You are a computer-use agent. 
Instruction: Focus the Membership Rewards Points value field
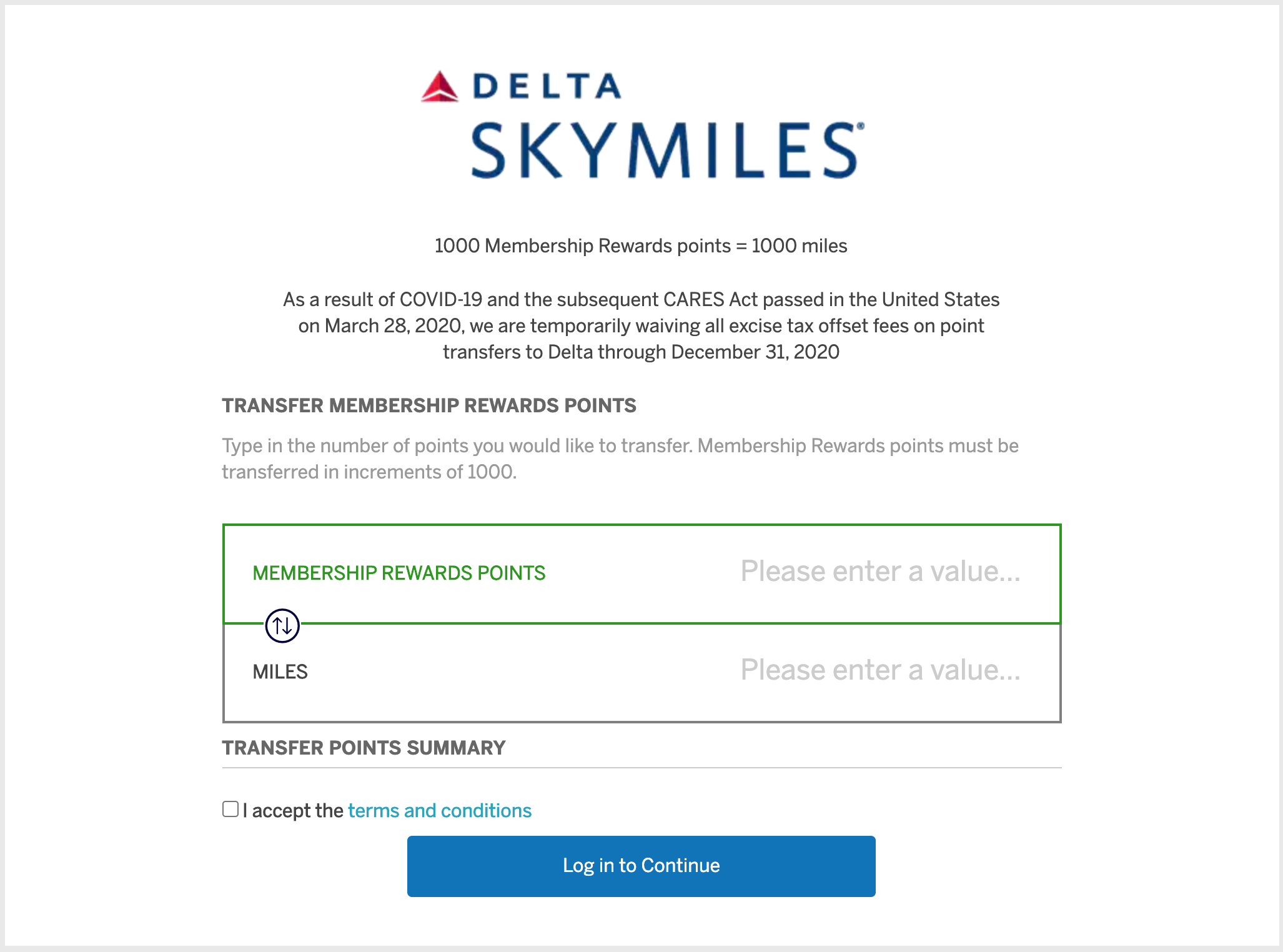[879, 572]
